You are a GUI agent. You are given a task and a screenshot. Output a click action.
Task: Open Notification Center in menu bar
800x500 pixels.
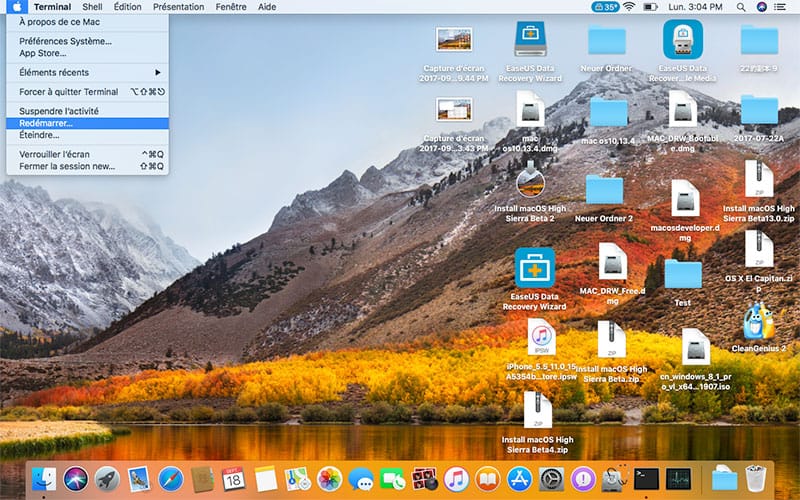pyautogui.click(x=780, y=7)
